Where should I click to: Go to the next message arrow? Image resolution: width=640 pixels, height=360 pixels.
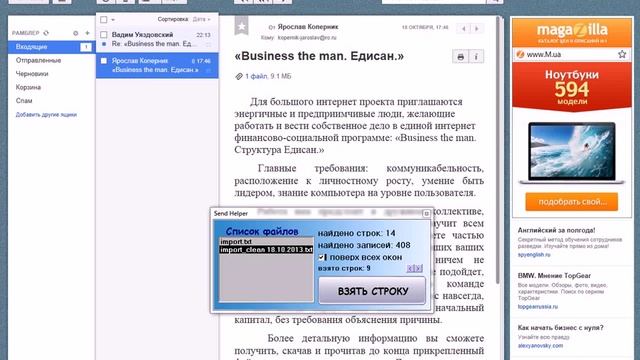click(x=476, y=29)
